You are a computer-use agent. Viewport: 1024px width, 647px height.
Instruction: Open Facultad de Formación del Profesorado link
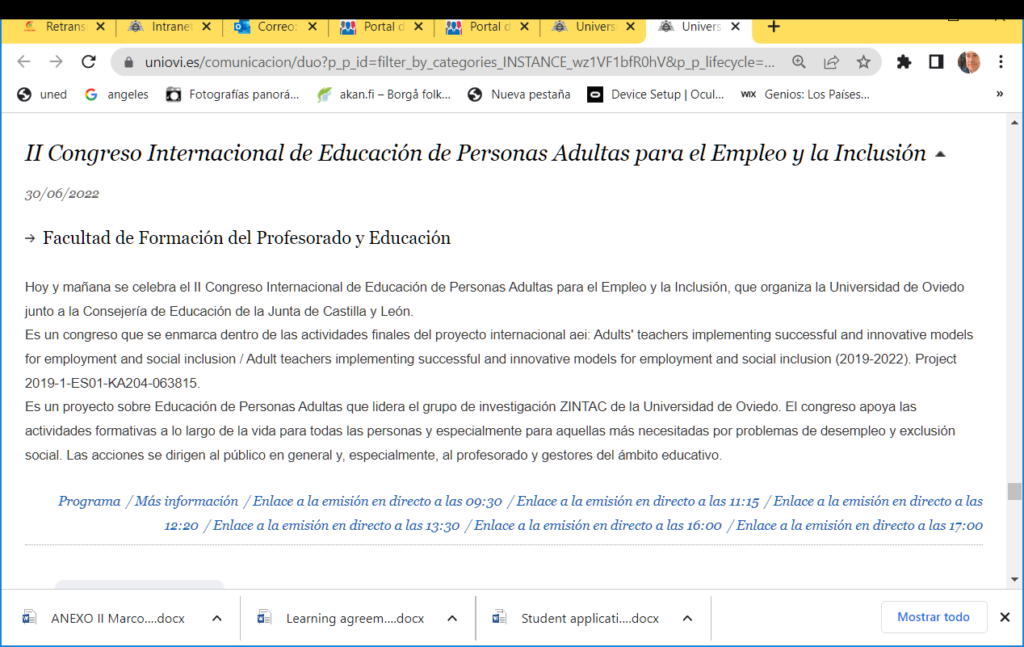point(246,238)
